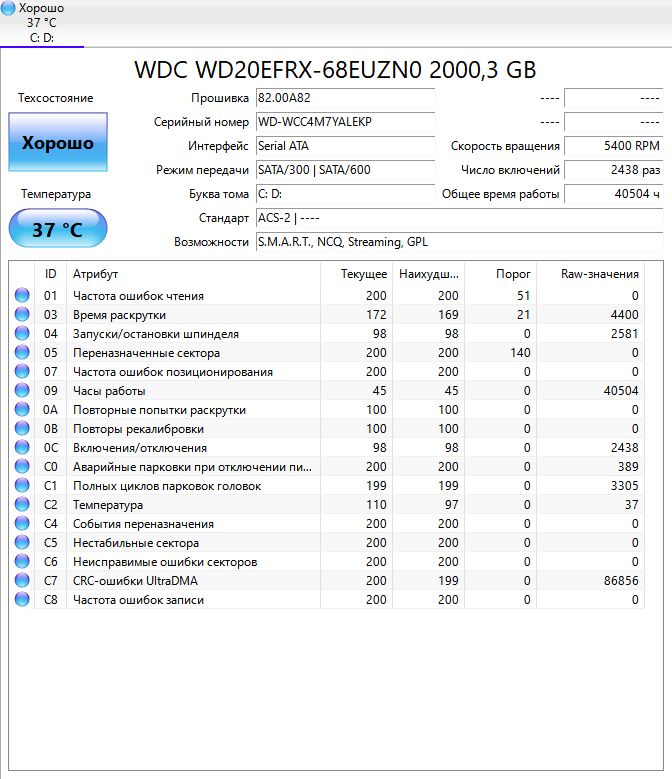672x779 pixels.
Task: Click the Режим передачи field SATA/300 | SATA/600
Action: [x=345, y=170]
